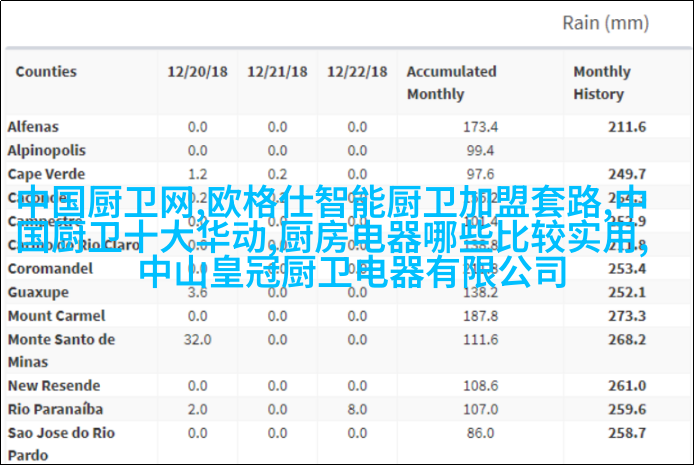Click the 12/21/18 column header

click(277, 72)
